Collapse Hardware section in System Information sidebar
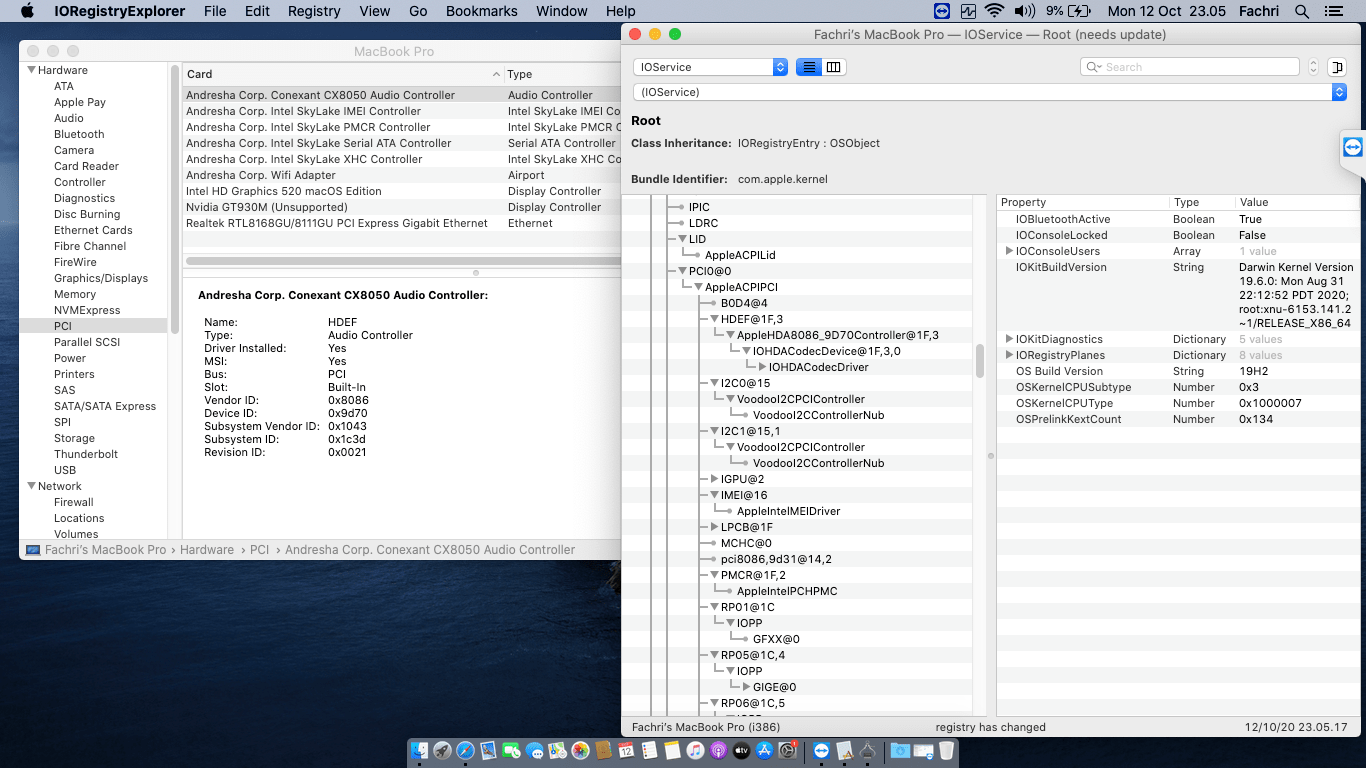 (x=31, y=70)
